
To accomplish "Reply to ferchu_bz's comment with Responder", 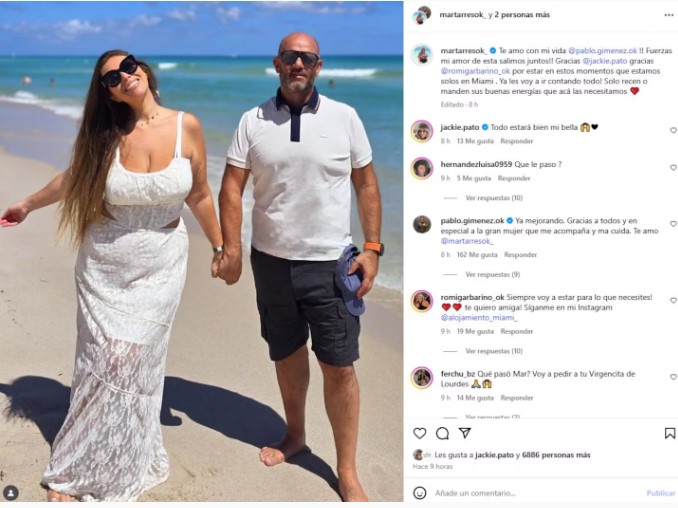I will pyautogui.click(x=517, y=398).
